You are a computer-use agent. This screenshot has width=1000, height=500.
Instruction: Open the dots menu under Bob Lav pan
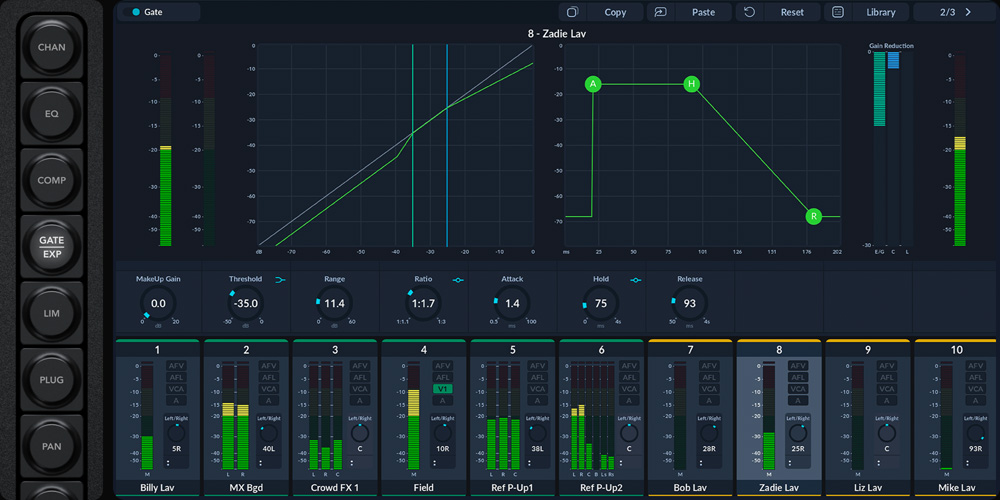(701, 463)
